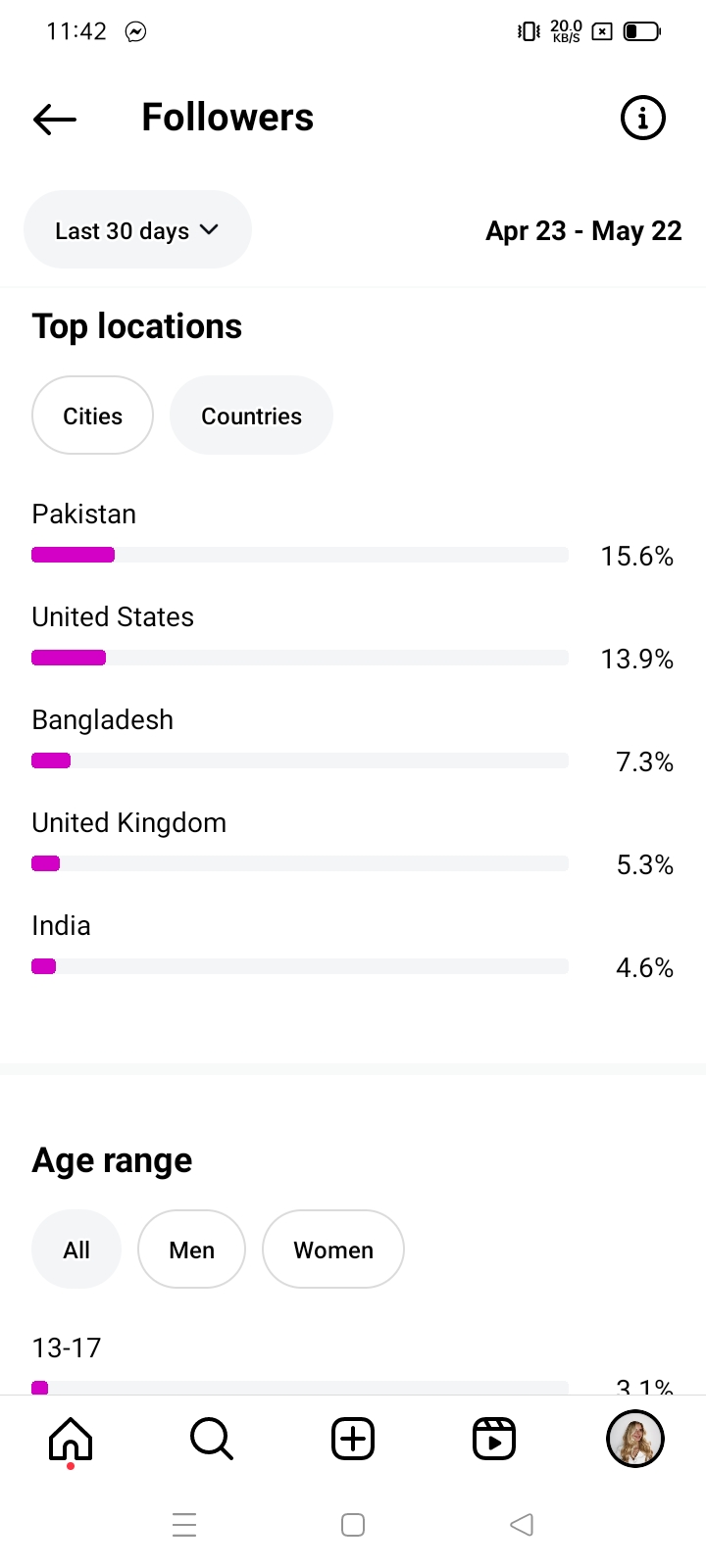Viewport: 706px width, 1568px height.
Task: Open the profile picture avatar
Action: tap(635, 1439)
